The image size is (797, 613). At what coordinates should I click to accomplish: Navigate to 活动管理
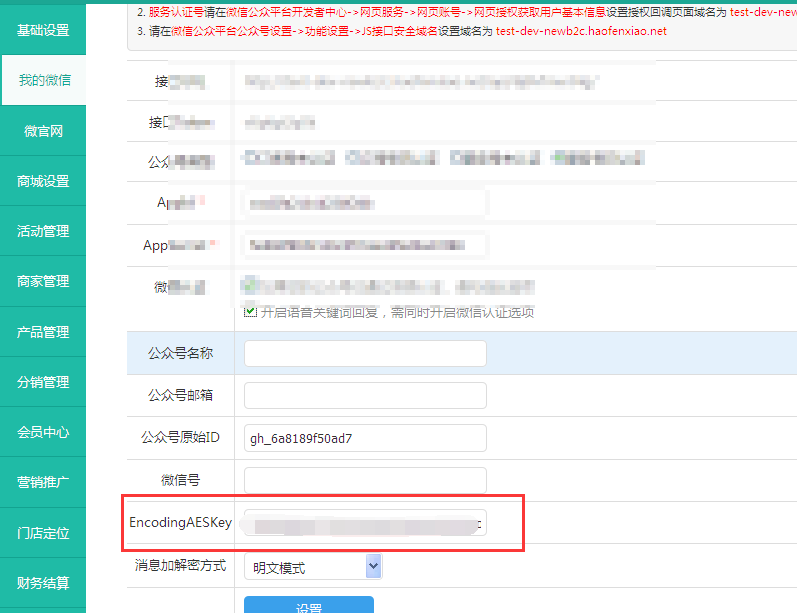click(43, 231)
